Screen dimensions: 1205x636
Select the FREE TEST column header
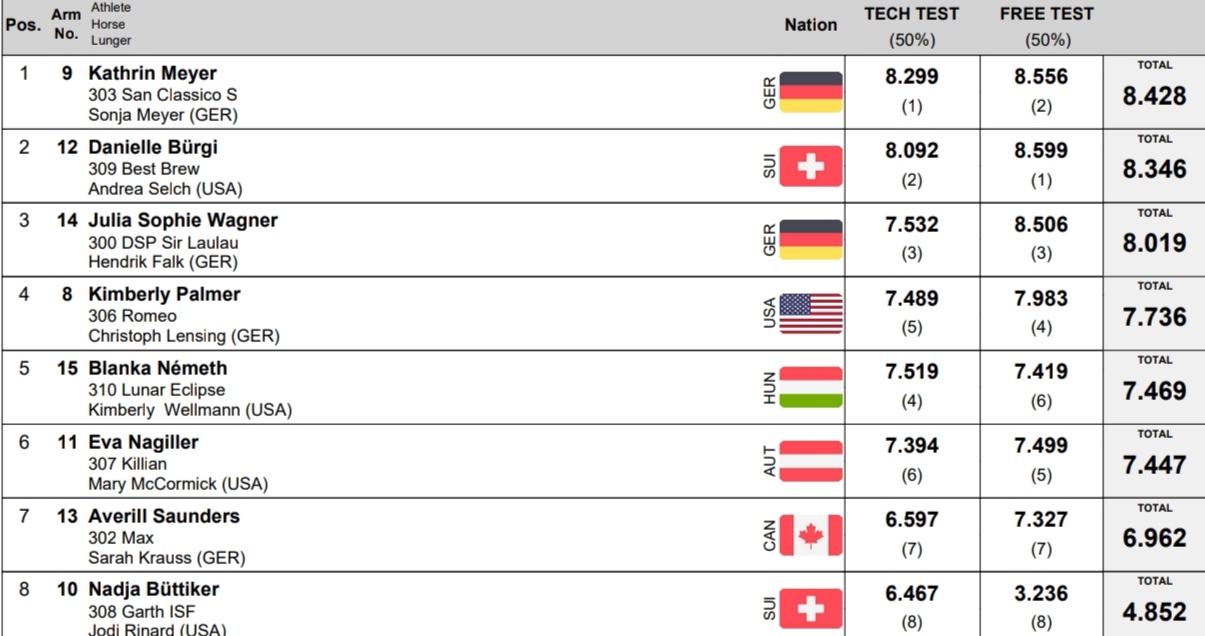[x=1047, y=27]
